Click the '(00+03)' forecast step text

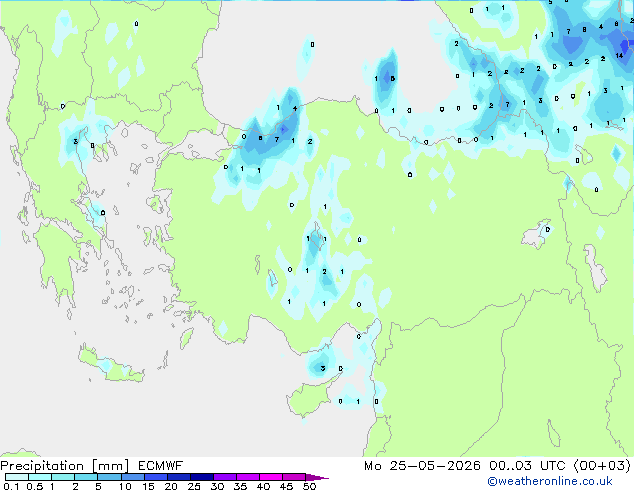pos(602,466)
